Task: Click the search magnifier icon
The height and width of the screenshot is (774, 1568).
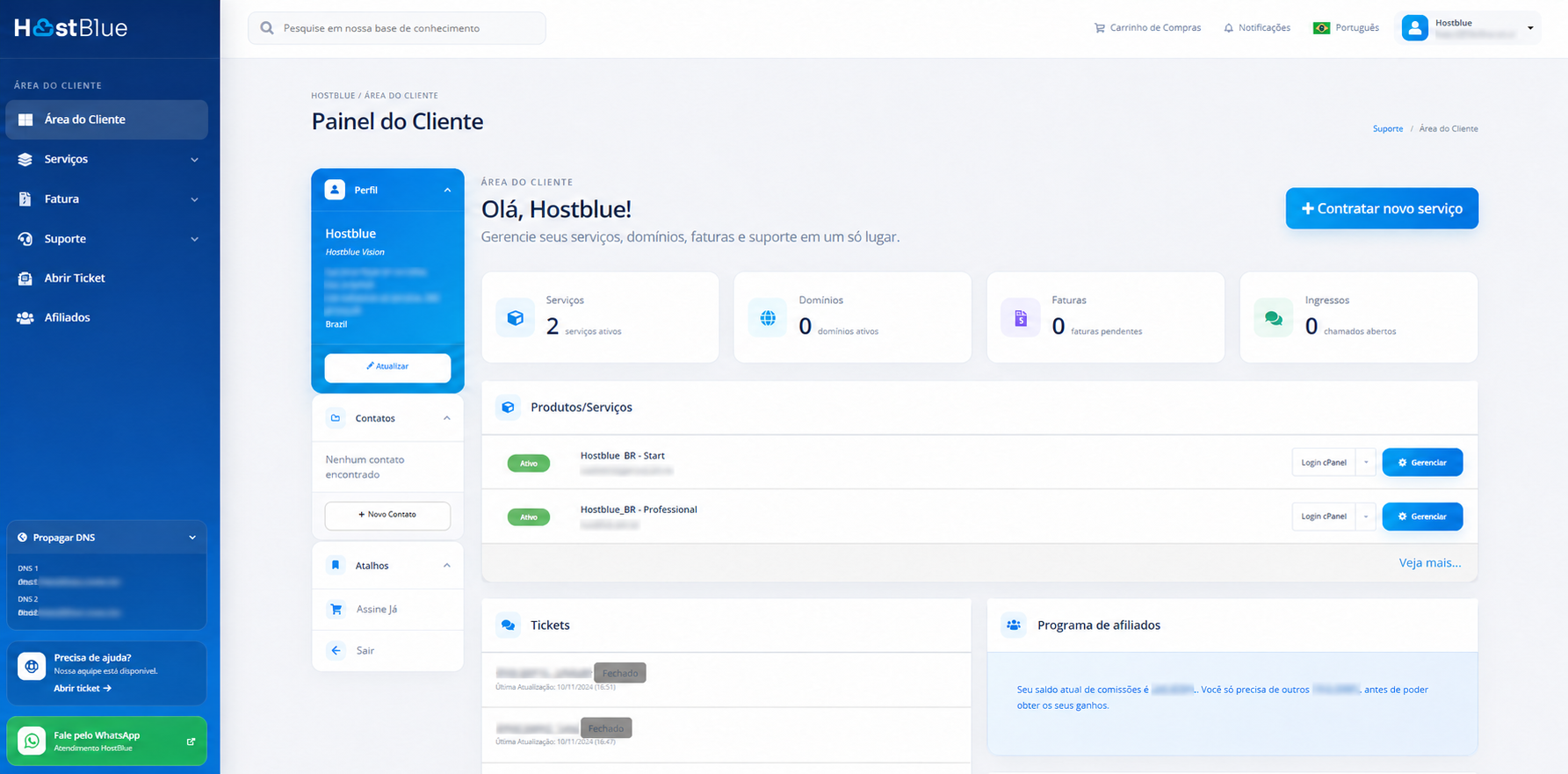Action: [x=267, y=28]
